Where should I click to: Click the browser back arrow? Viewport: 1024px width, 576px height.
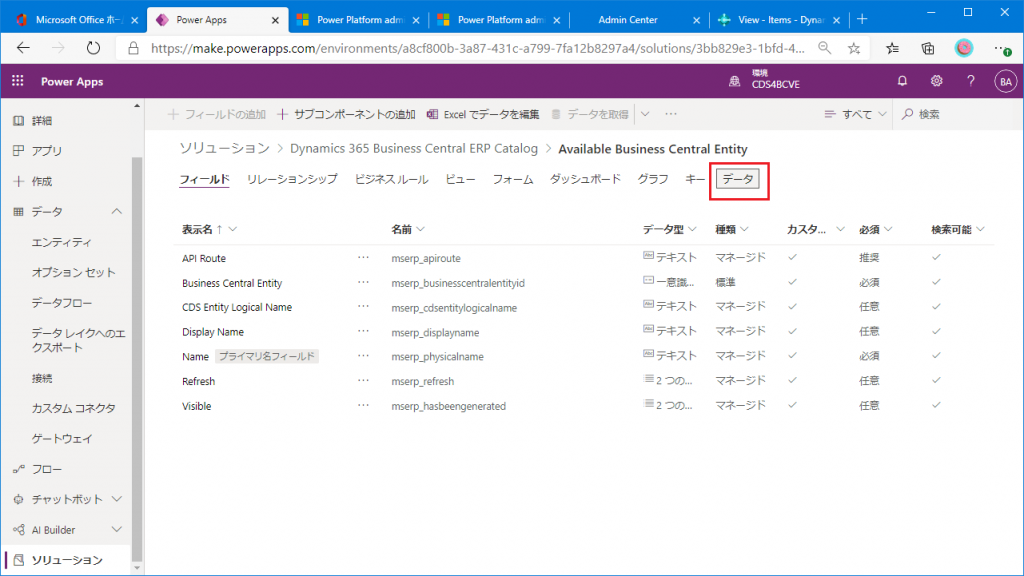24,48
